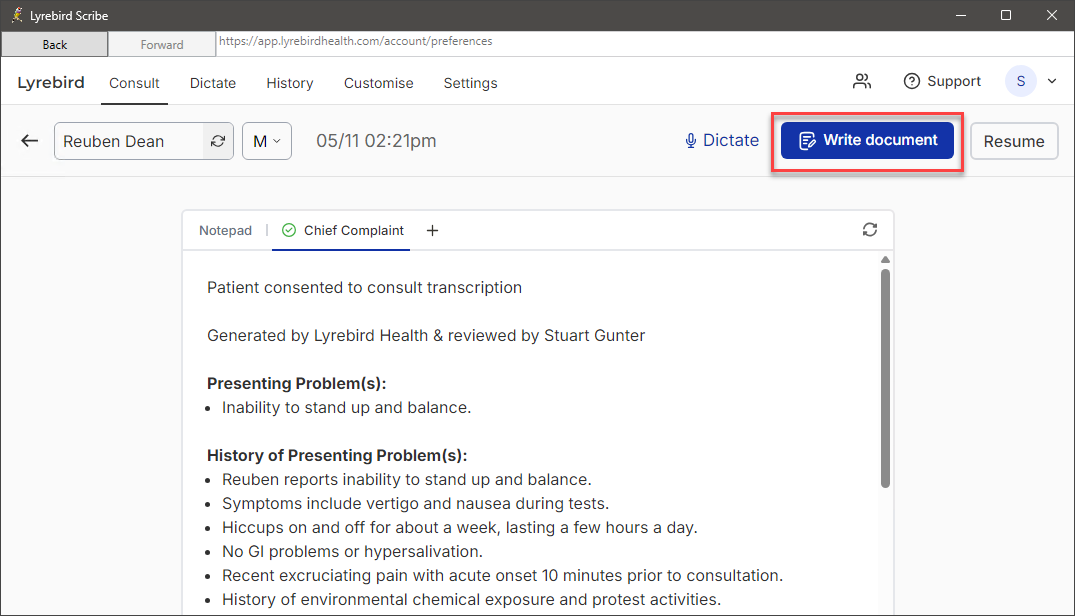Click the Support help button

[942, 82]
